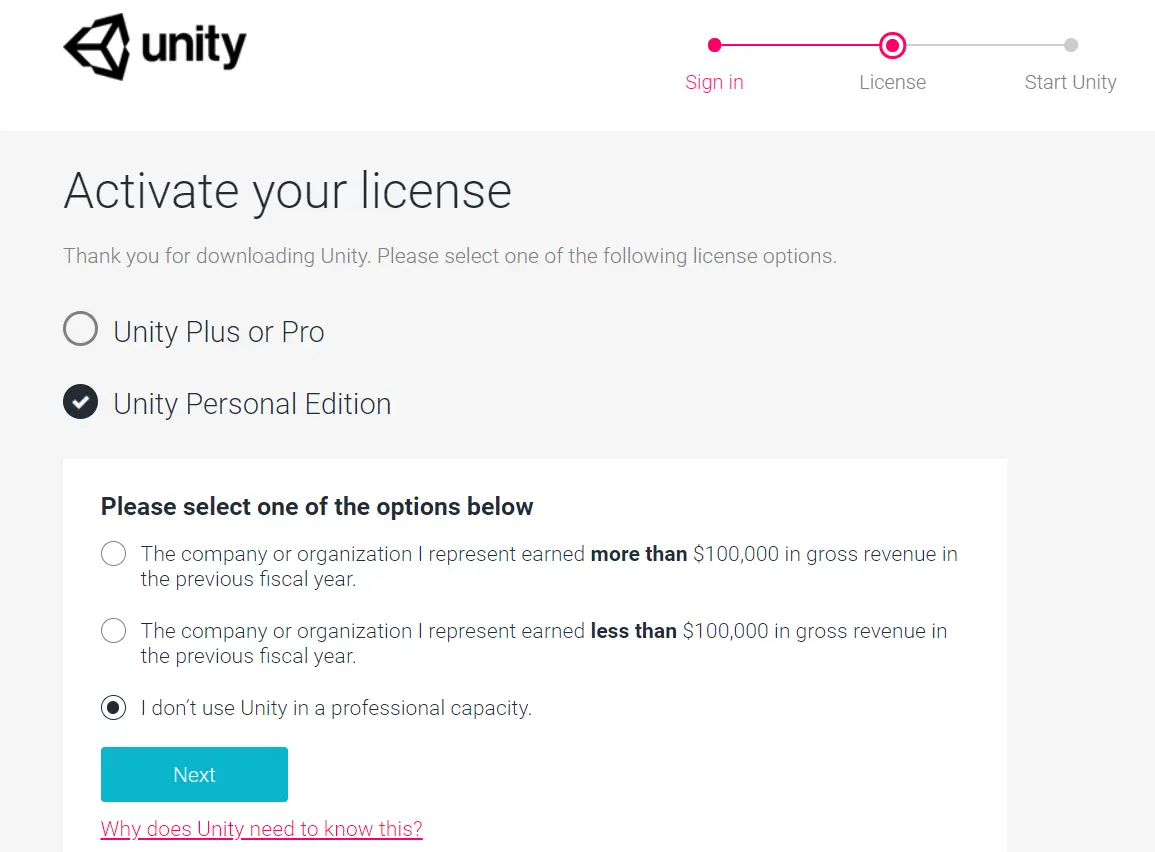Click the Unity Personal Edition label text
1155x852 pixels.
pyautogui.click(x=252, y=404)
